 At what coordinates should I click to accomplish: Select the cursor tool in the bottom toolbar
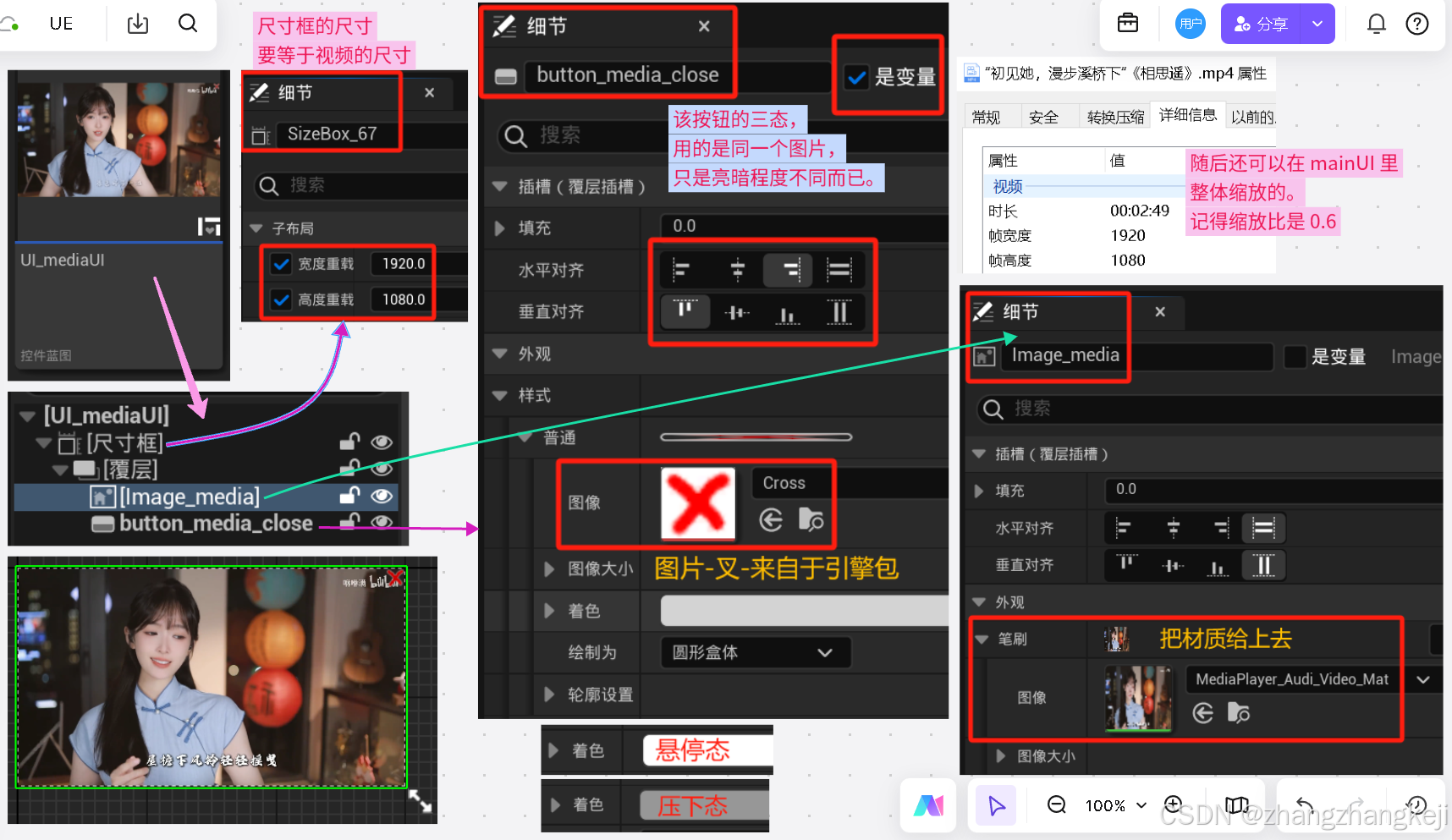point(996,805)
